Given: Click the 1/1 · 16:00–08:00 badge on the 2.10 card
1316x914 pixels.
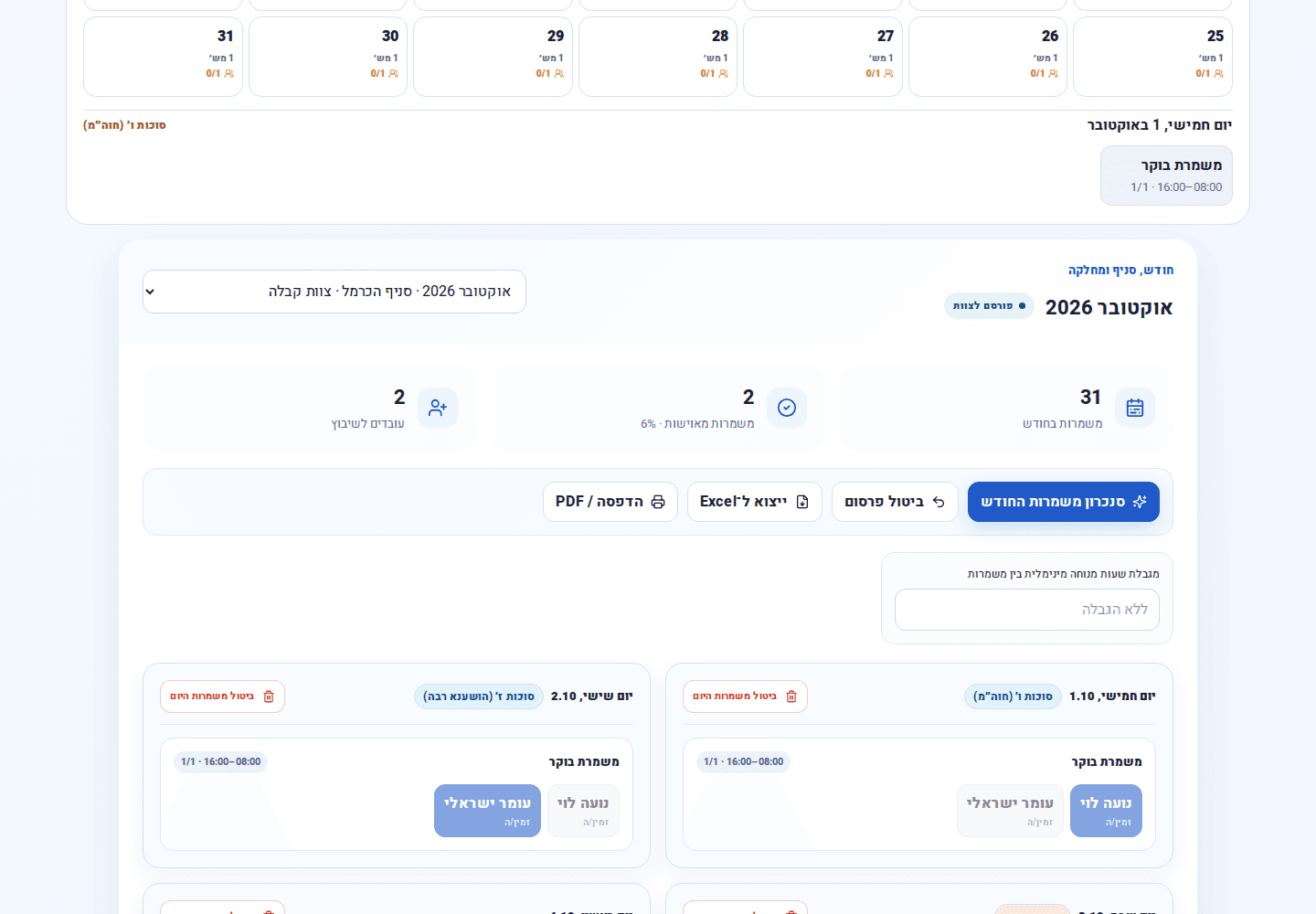Looking at the screenshot, I should 221,762.
